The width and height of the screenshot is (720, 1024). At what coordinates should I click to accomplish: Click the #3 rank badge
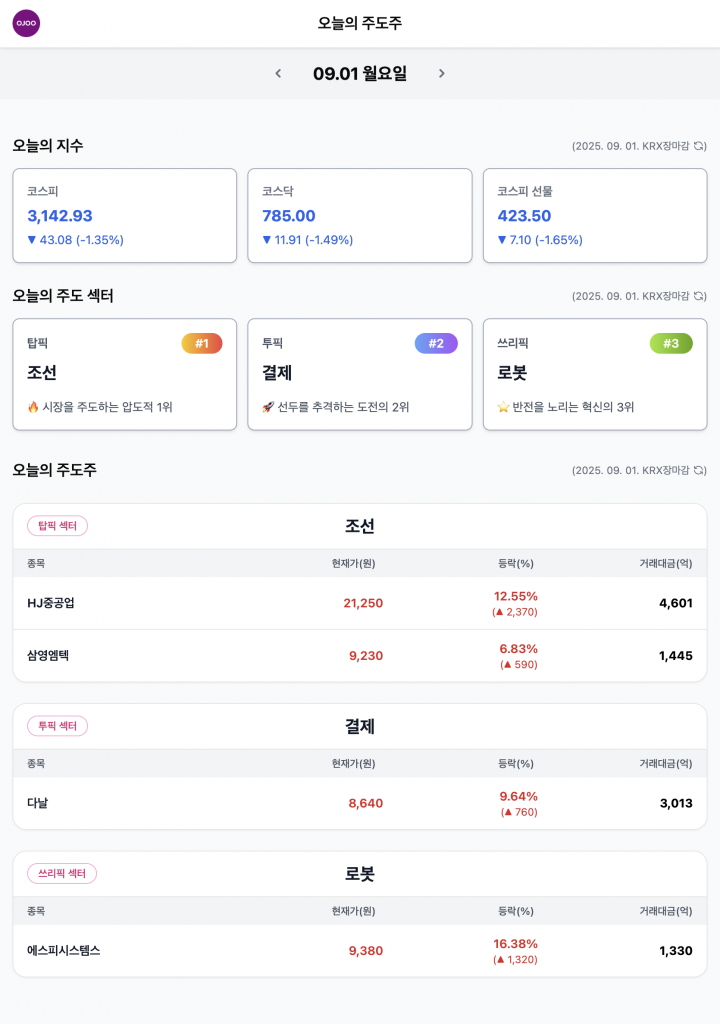click(671, 344)
